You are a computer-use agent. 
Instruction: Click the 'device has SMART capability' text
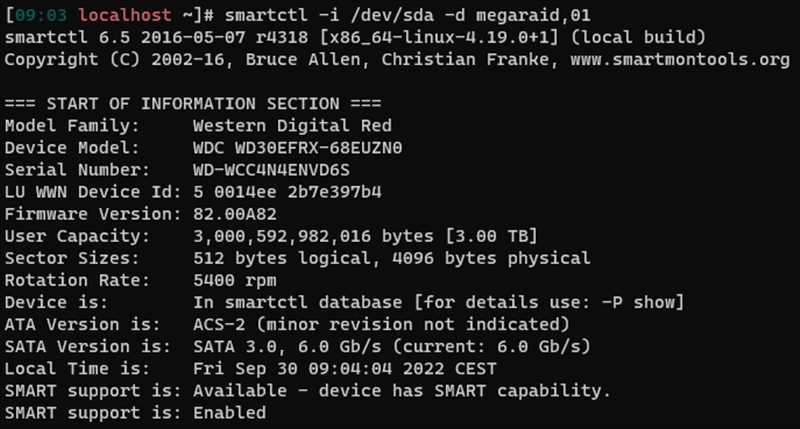click(x=465, y=391)
